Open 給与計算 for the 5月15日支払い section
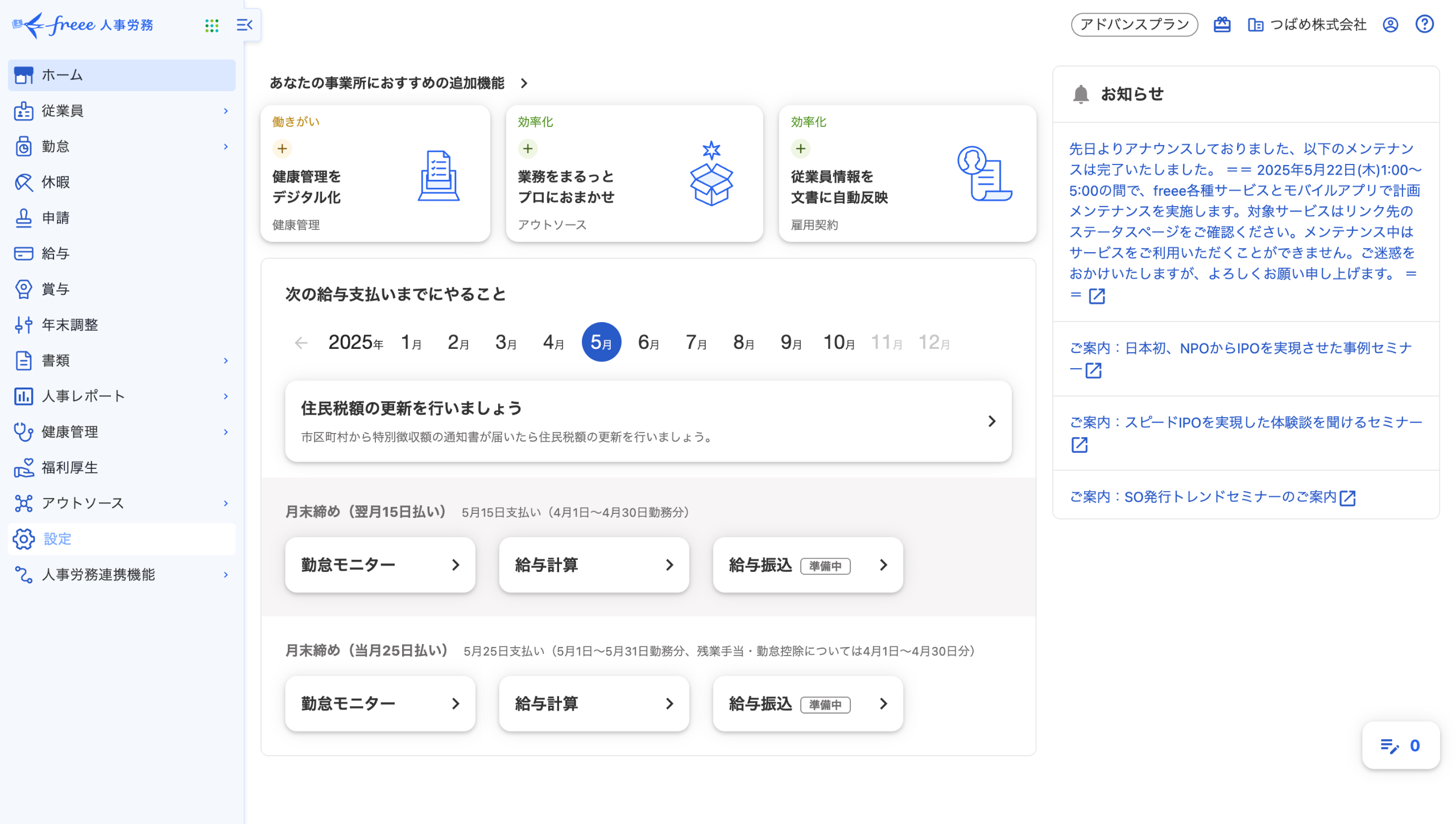This screenshot has width=1456, height=824. [x=593, y=565]
